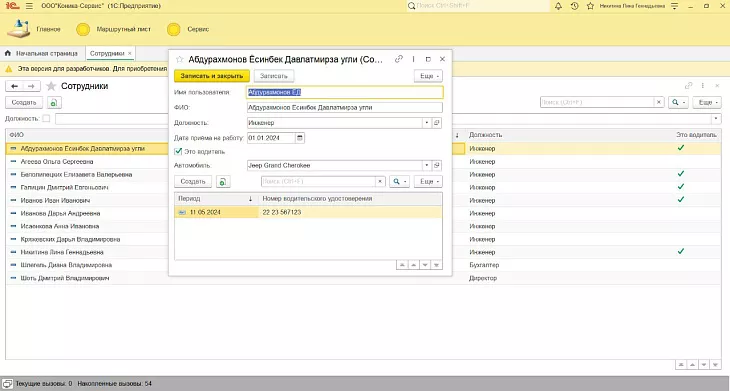Viewport: 730px width, 391px height.
Task: Open notifications bell icon in title bar
Action: coord(558,6)
